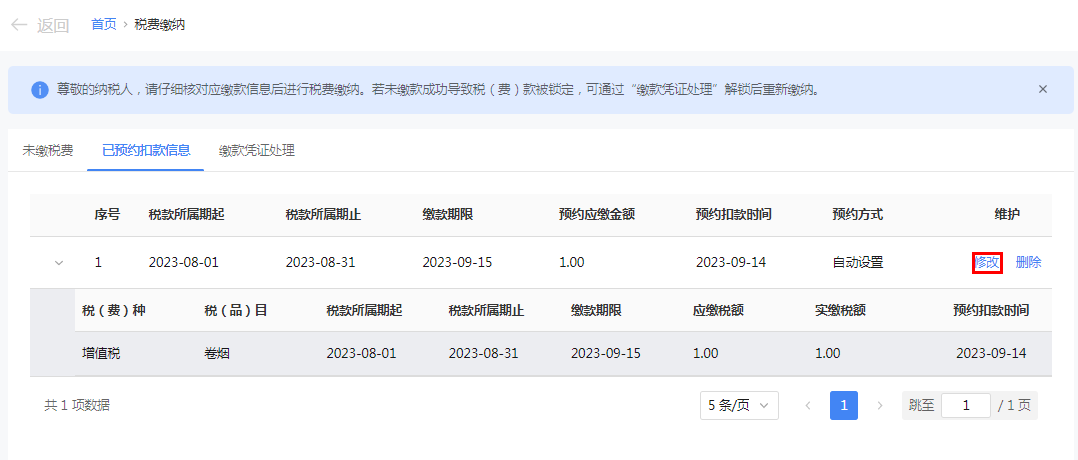The image size is (1078, 460).
Task: Click the 预约应缴金额 column header
Action: click(x=597, y=215)
